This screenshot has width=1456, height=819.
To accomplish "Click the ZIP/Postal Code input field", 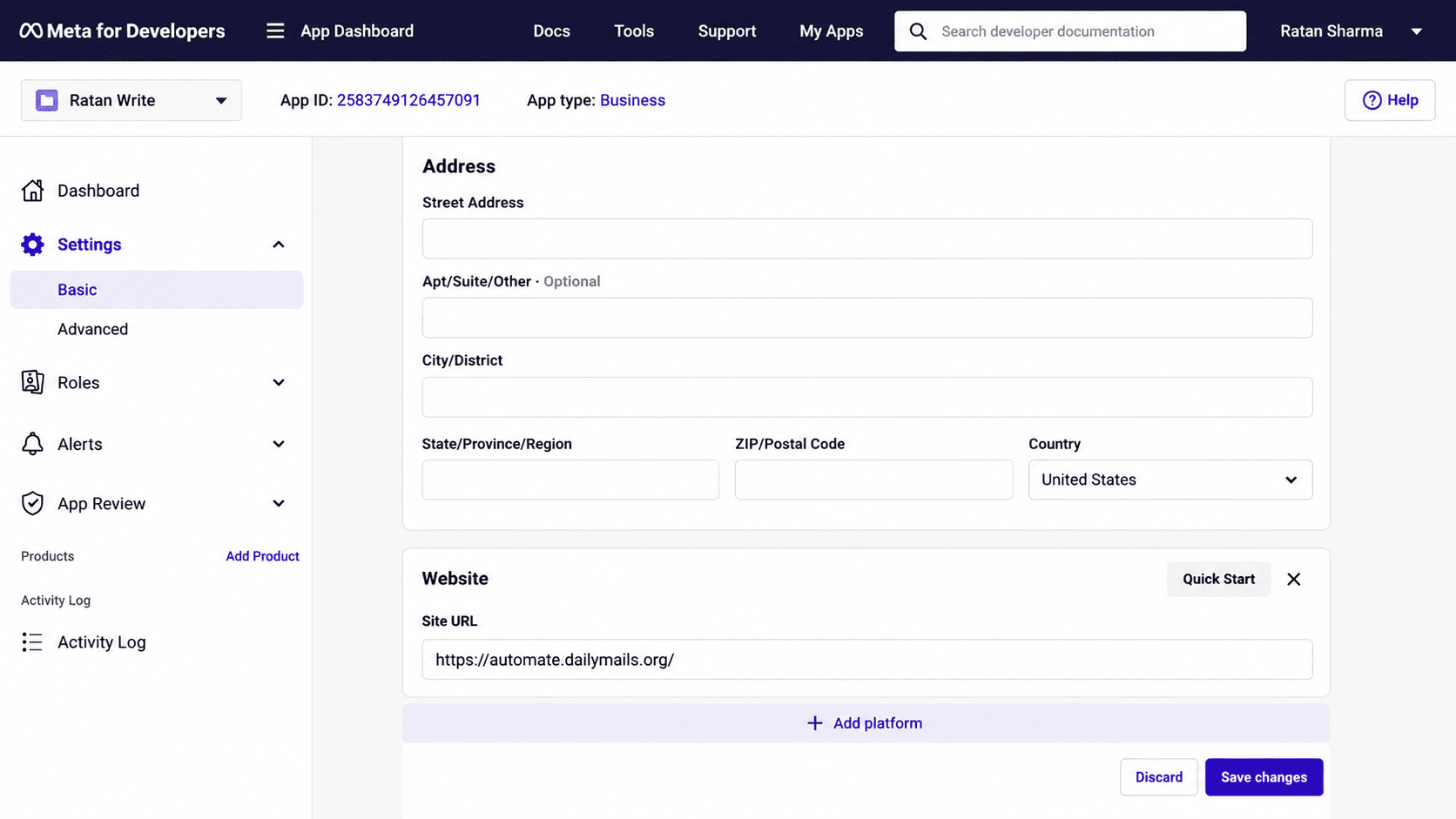I will [873, 480].
